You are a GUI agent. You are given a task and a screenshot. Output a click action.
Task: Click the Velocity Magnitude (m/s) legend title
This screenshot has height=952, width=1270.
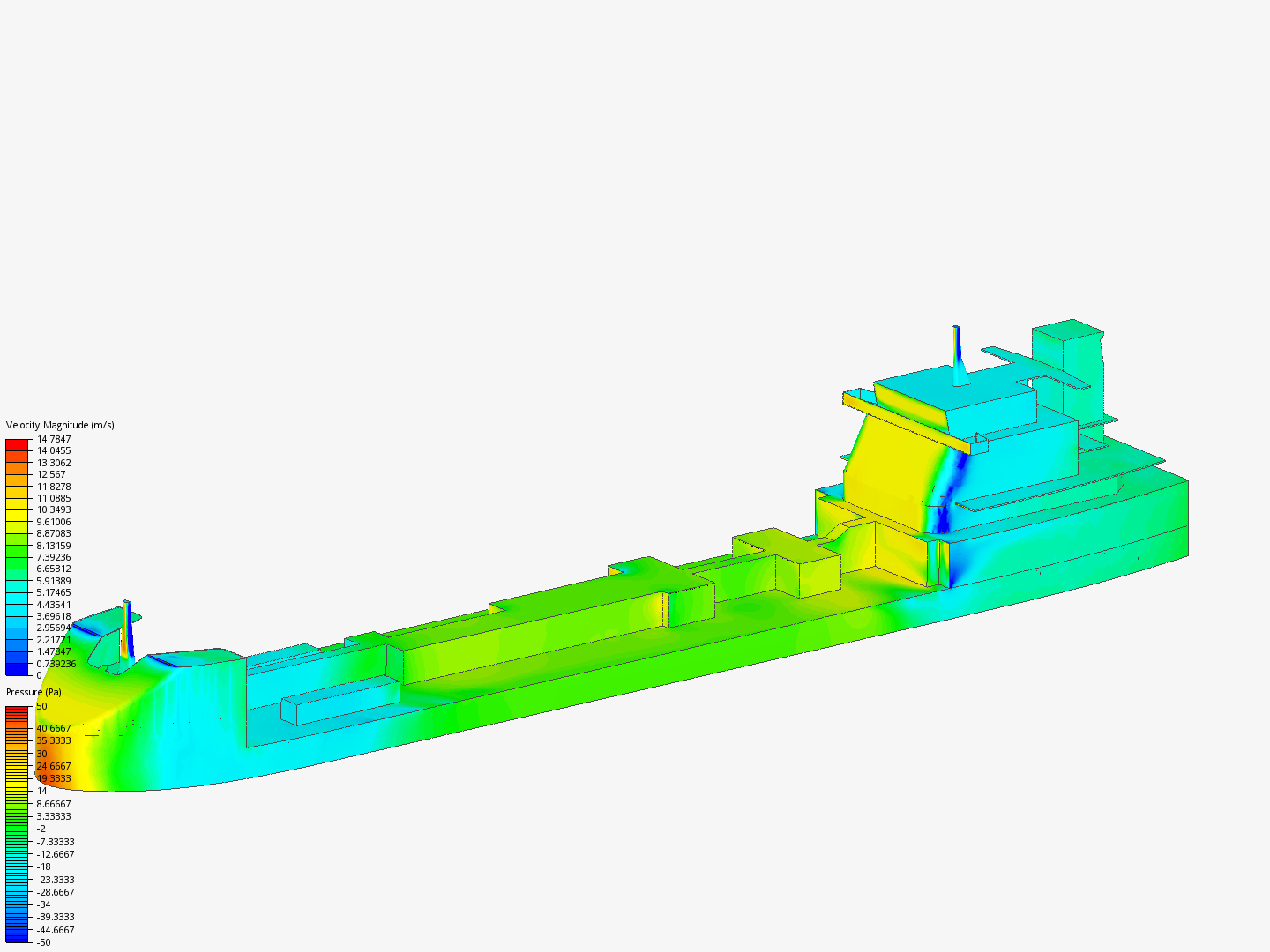[60, 425]
